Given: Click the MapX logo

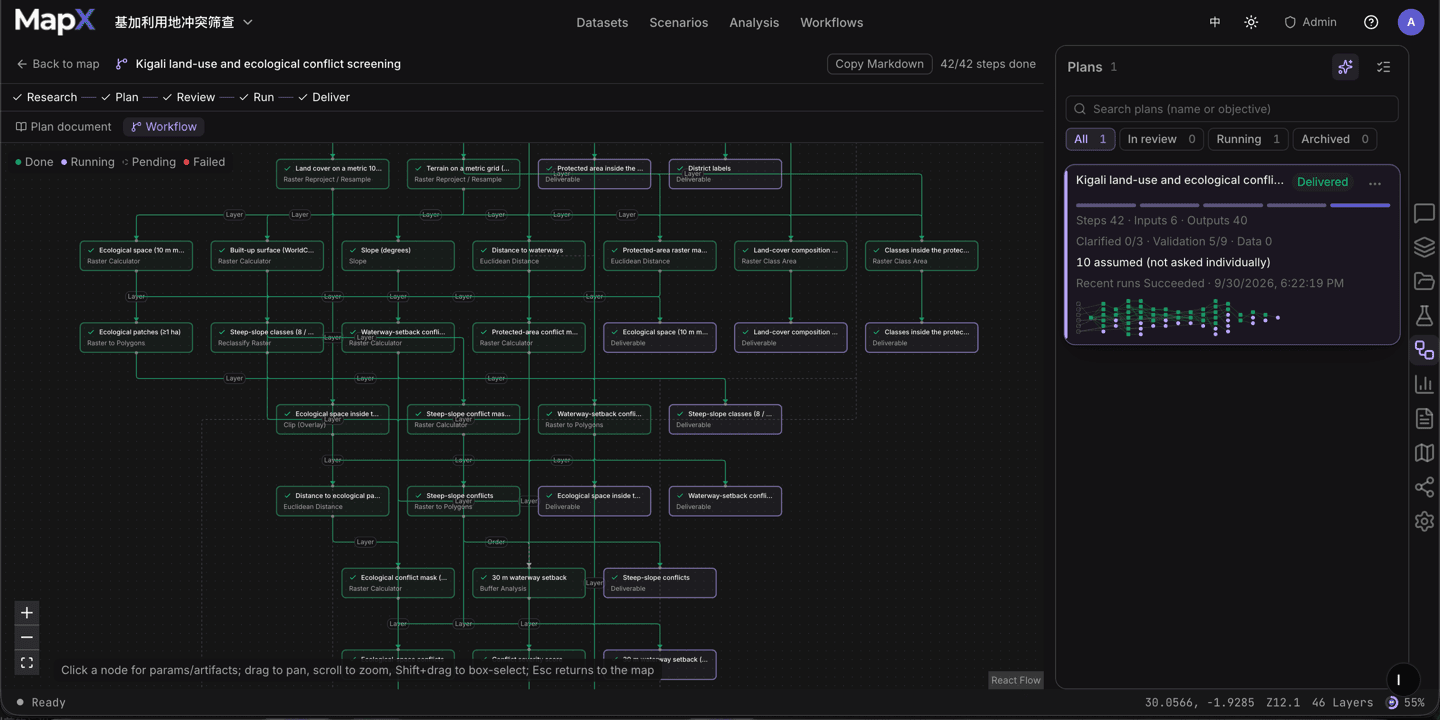Looking at the screenshot, I should tap(55, 21).
